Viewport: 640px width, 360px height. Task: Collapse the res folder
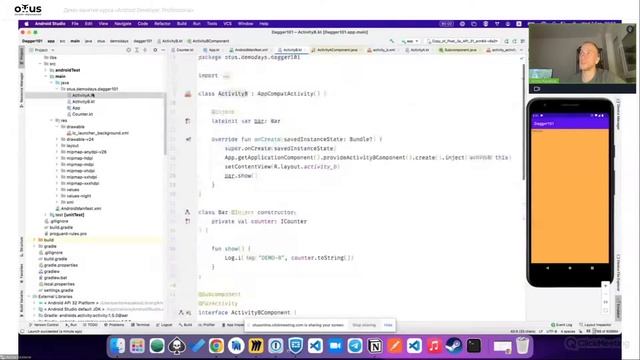[51, 120]
